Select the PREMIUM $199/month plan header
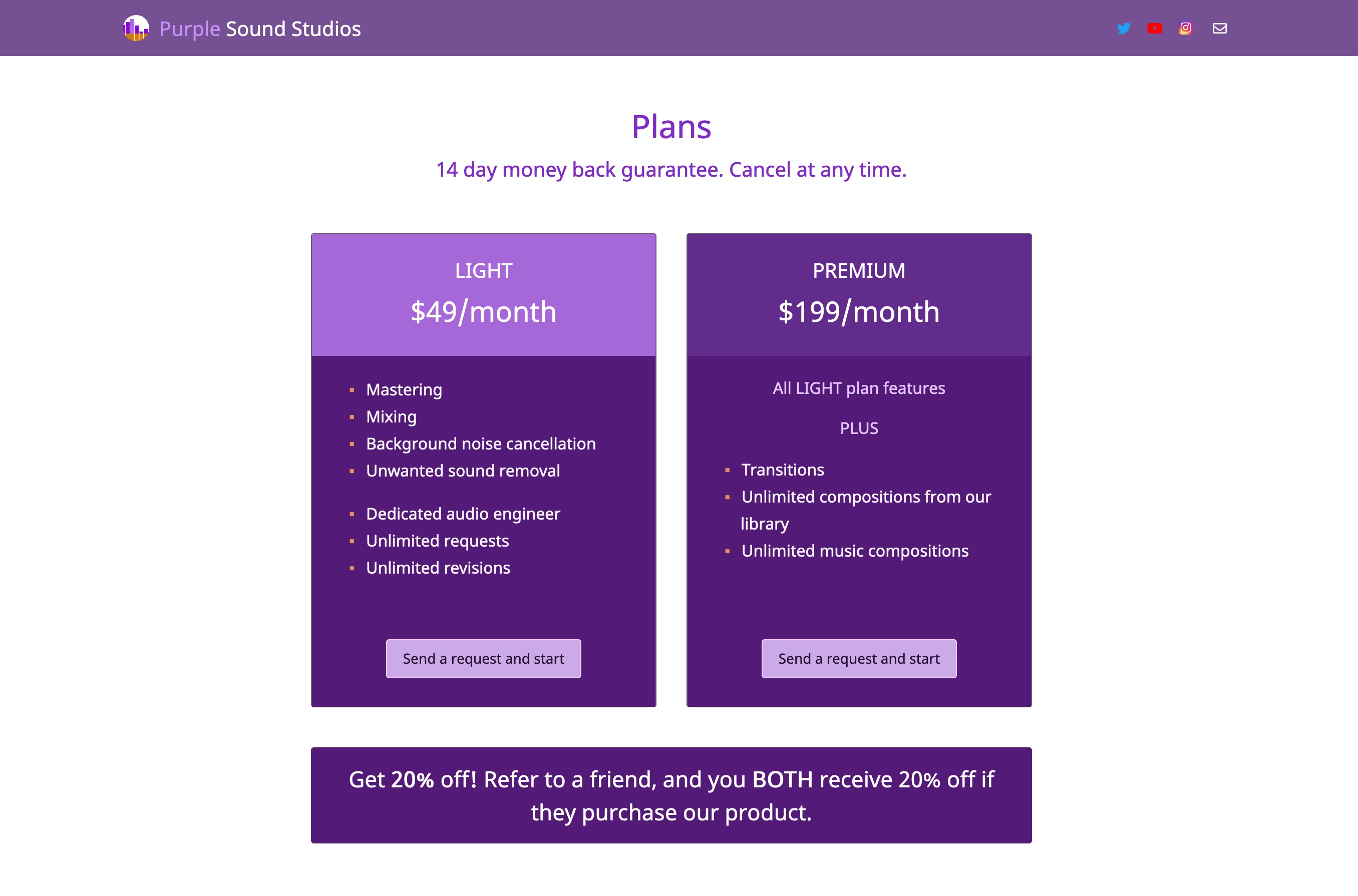Viewport: 1358px width, 896px height. [x=858, y=295]
